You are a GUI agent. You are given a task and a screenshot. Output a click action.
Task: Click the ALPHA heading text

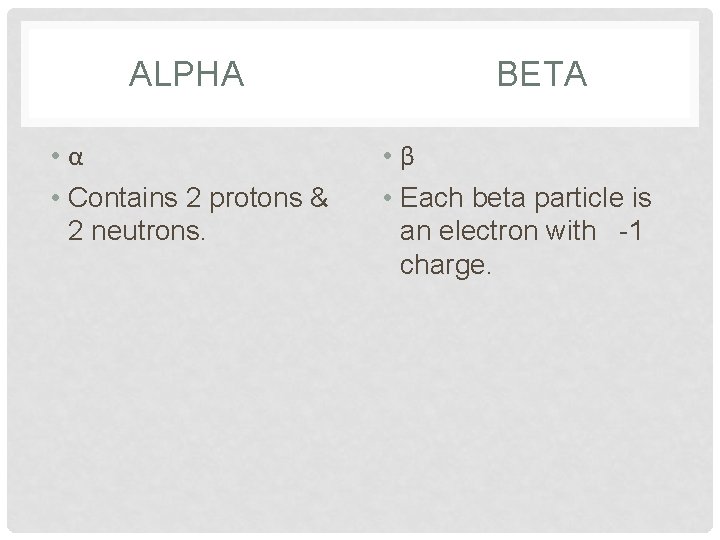(x=187, y=75)
